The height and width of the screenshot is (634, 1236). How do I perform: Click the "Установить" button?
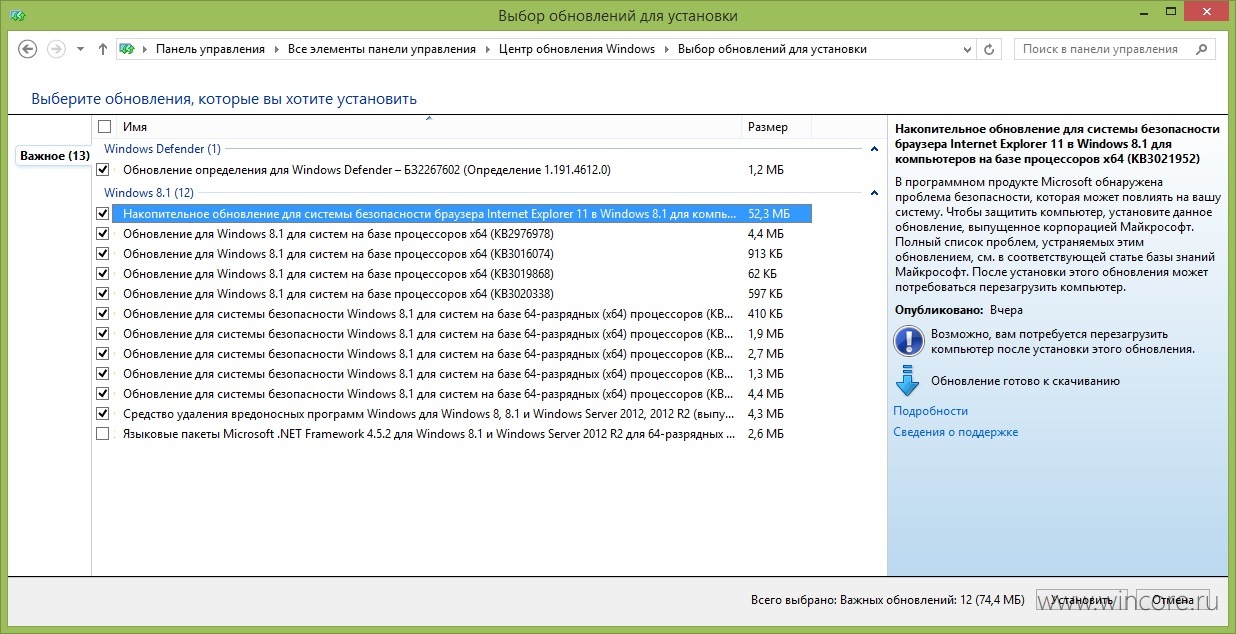1080,600
